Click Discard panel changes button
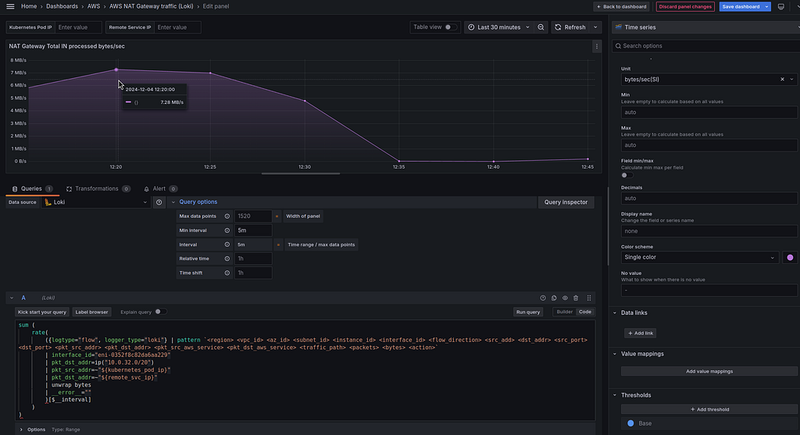800x435 pixels. coord(685,7)
